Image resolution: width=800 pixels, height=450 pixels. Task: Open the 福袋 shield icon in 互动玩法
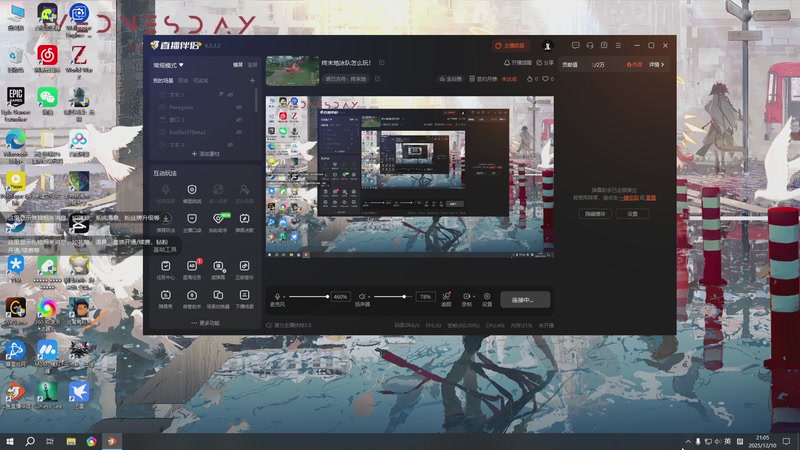[192, 190]
